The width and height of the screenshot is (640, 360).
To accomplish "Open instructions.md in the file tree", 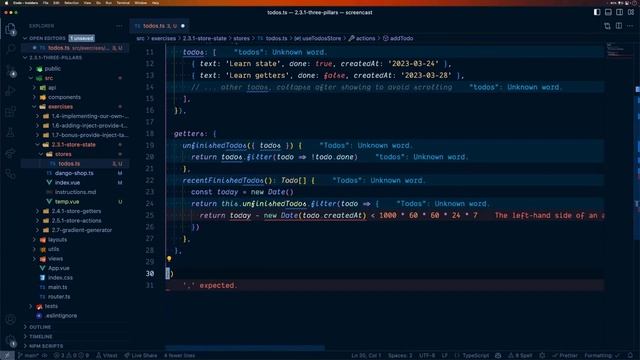I will [75, 192].
